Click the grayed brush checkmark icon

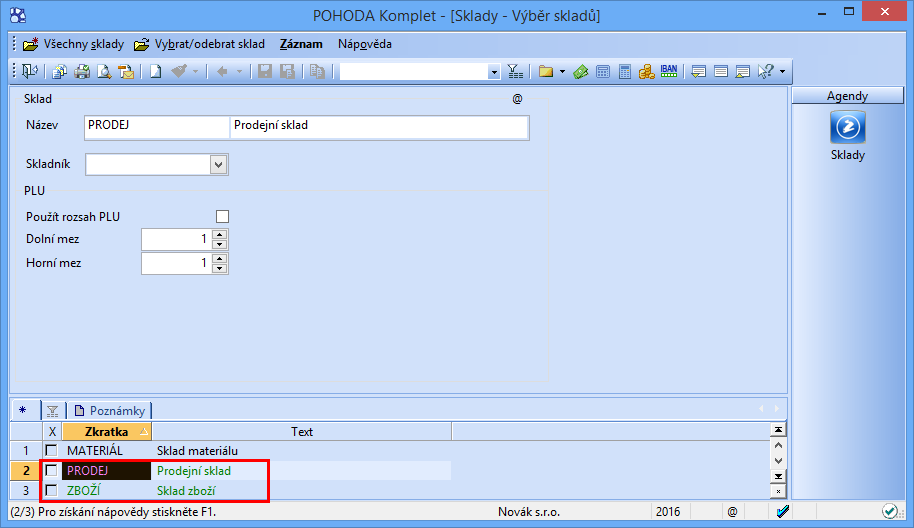pyautogui.click(x=179, y=72)
